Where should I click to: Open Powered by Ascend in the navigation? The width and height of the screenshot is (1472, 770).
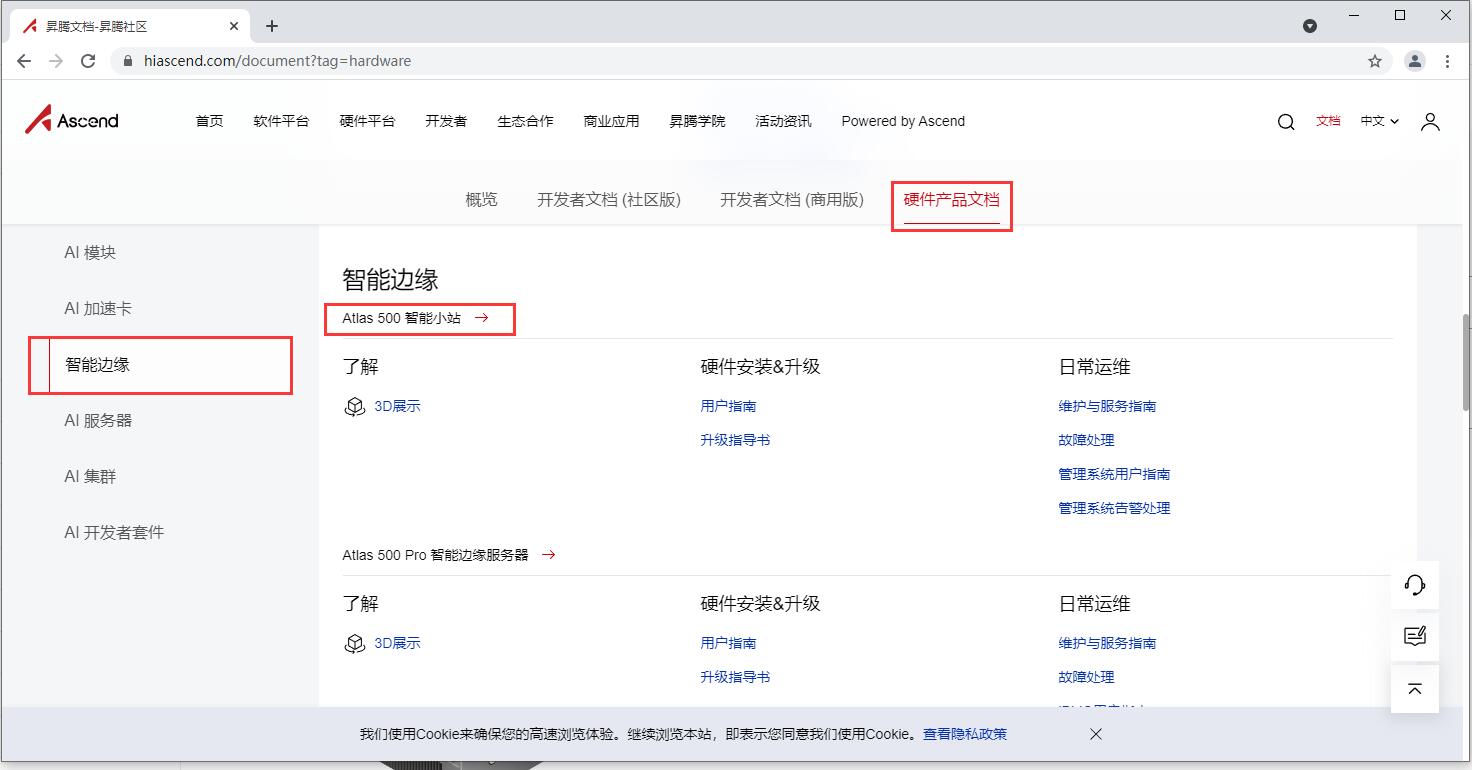[x=903, y=121]
